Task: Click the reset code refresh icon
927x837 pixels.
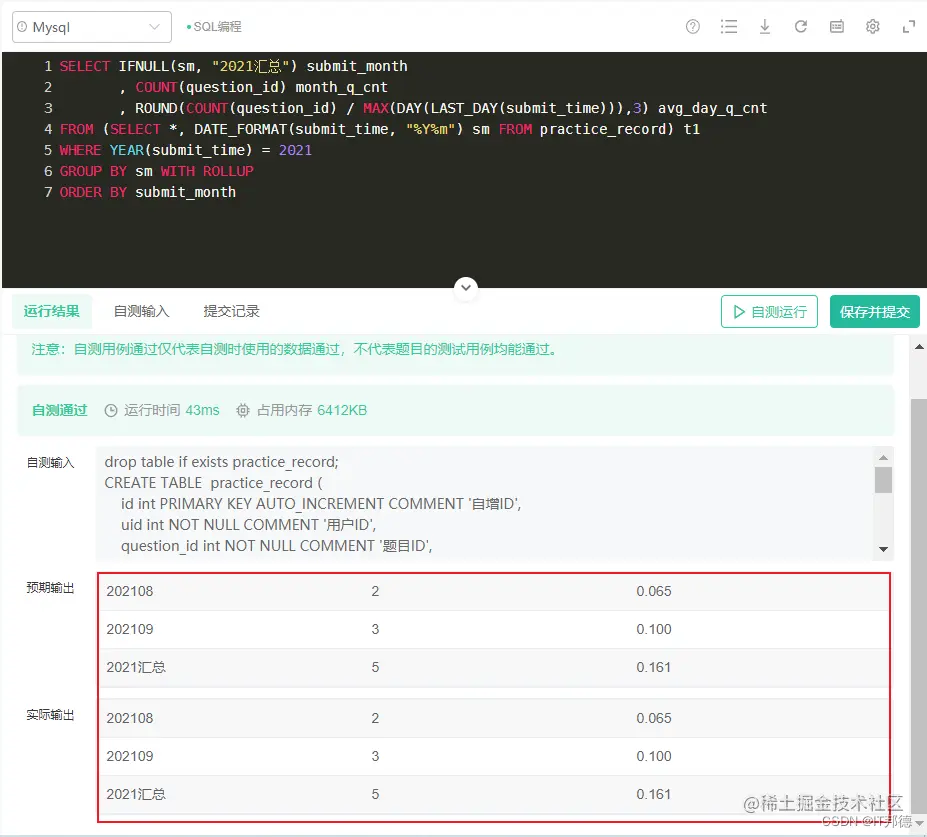Action: 800,27
